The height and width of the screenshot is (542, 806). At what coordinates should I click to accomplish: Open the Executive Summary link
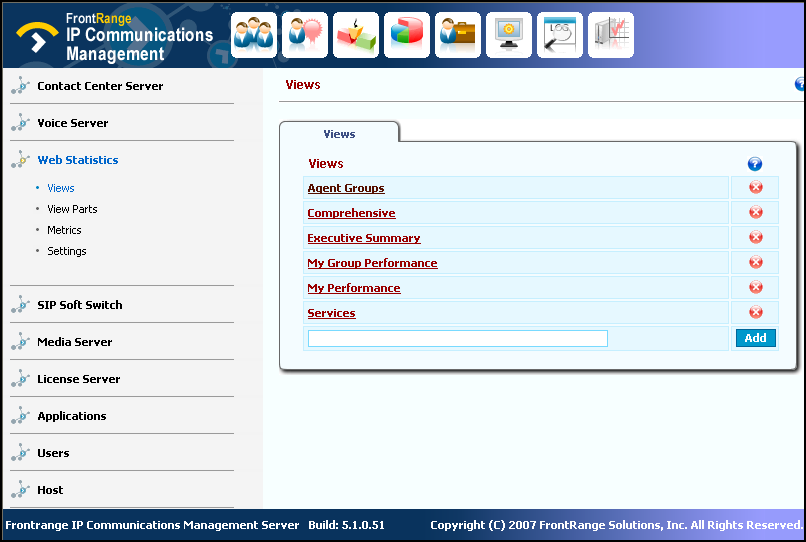click(x=364, y=238)
